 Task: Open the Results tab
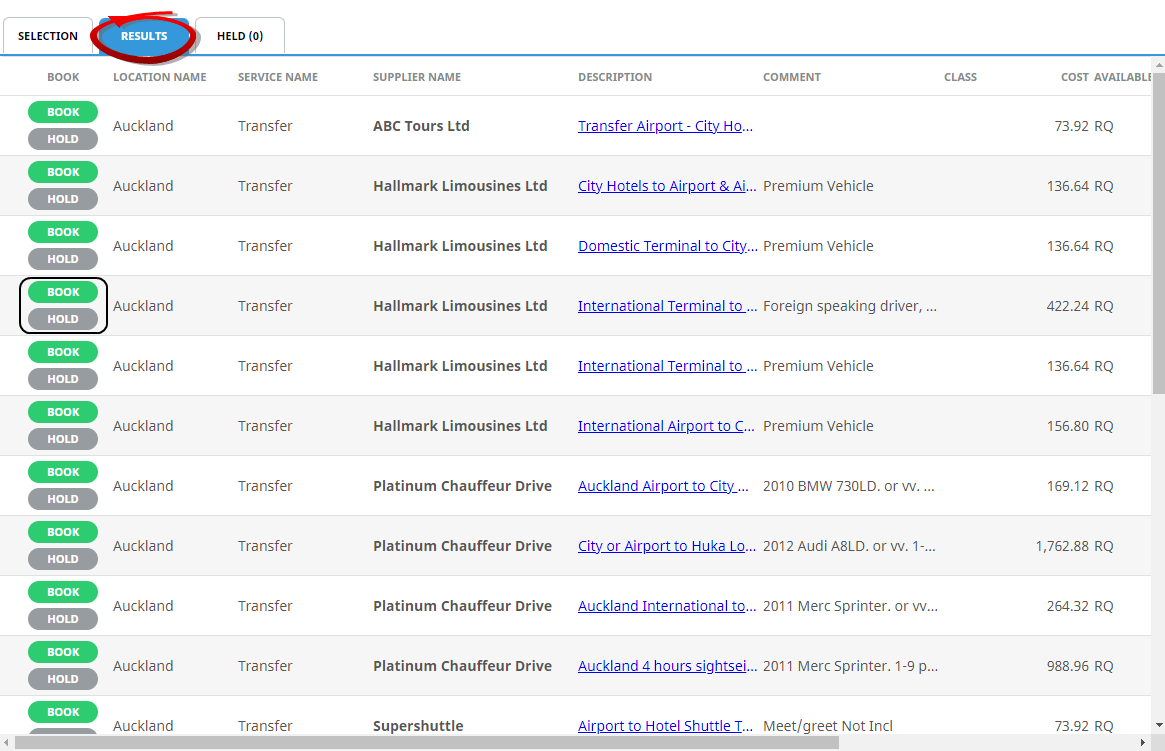(x=144, y=36)
